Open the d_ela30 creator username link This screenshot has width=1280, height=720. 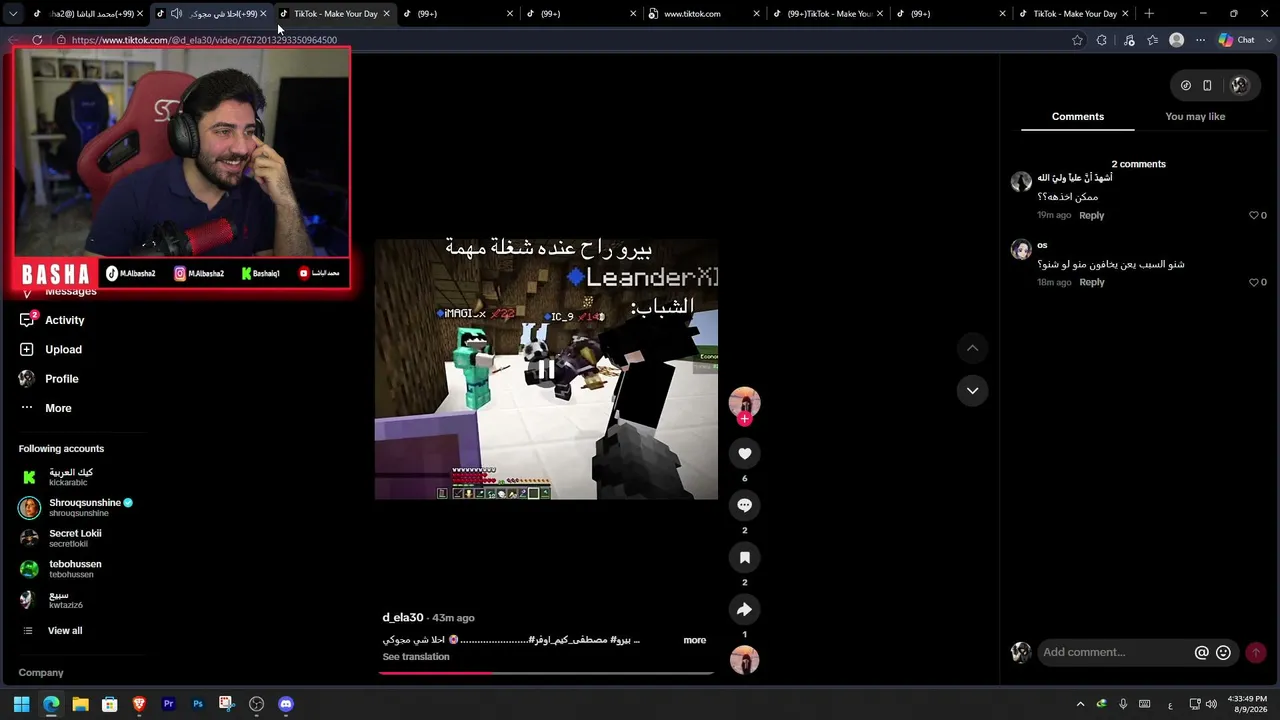click(x=403, y=618)
